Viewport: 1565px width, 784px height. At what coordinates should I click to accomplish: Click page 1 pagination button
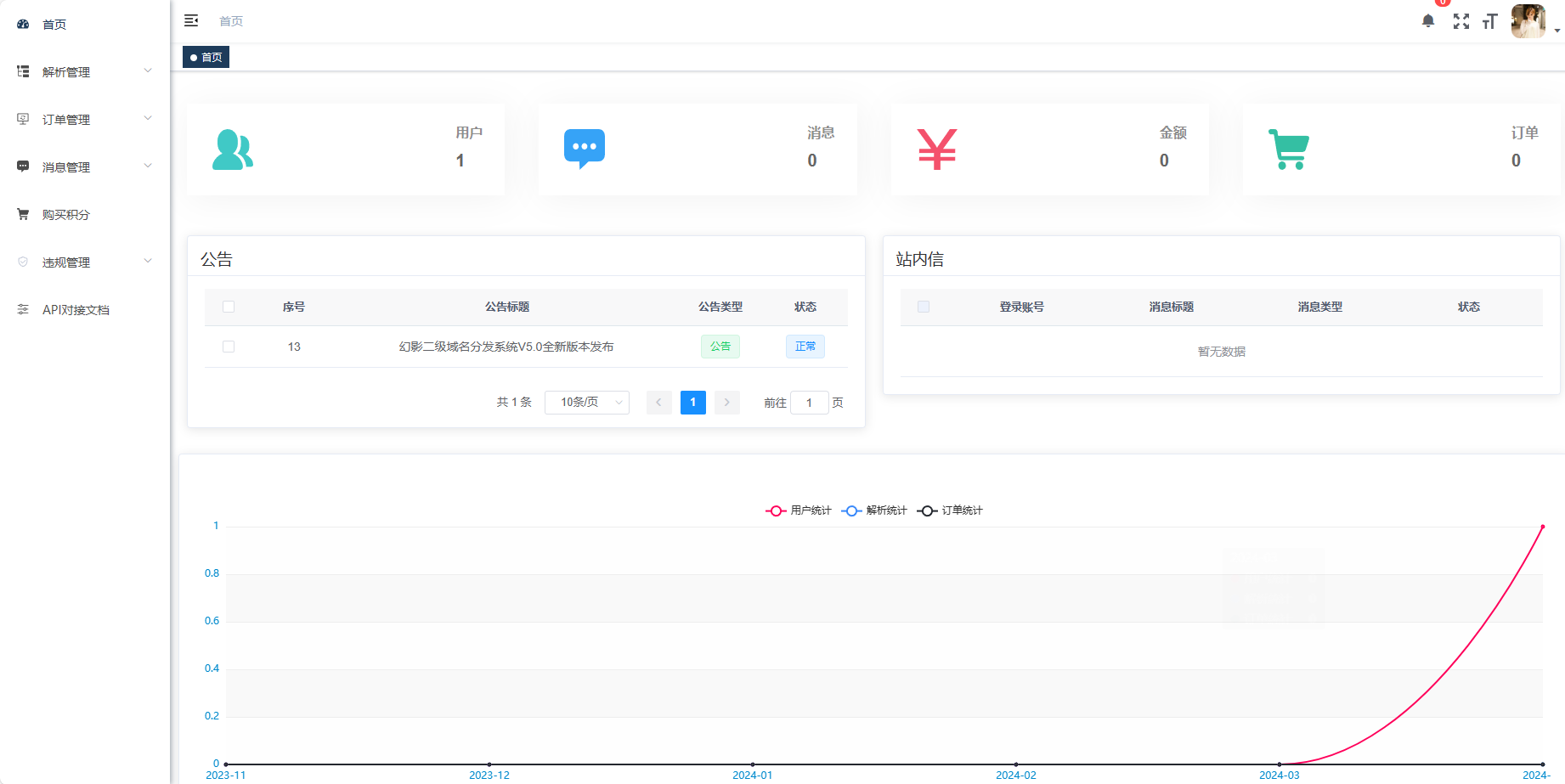point(693,403)
